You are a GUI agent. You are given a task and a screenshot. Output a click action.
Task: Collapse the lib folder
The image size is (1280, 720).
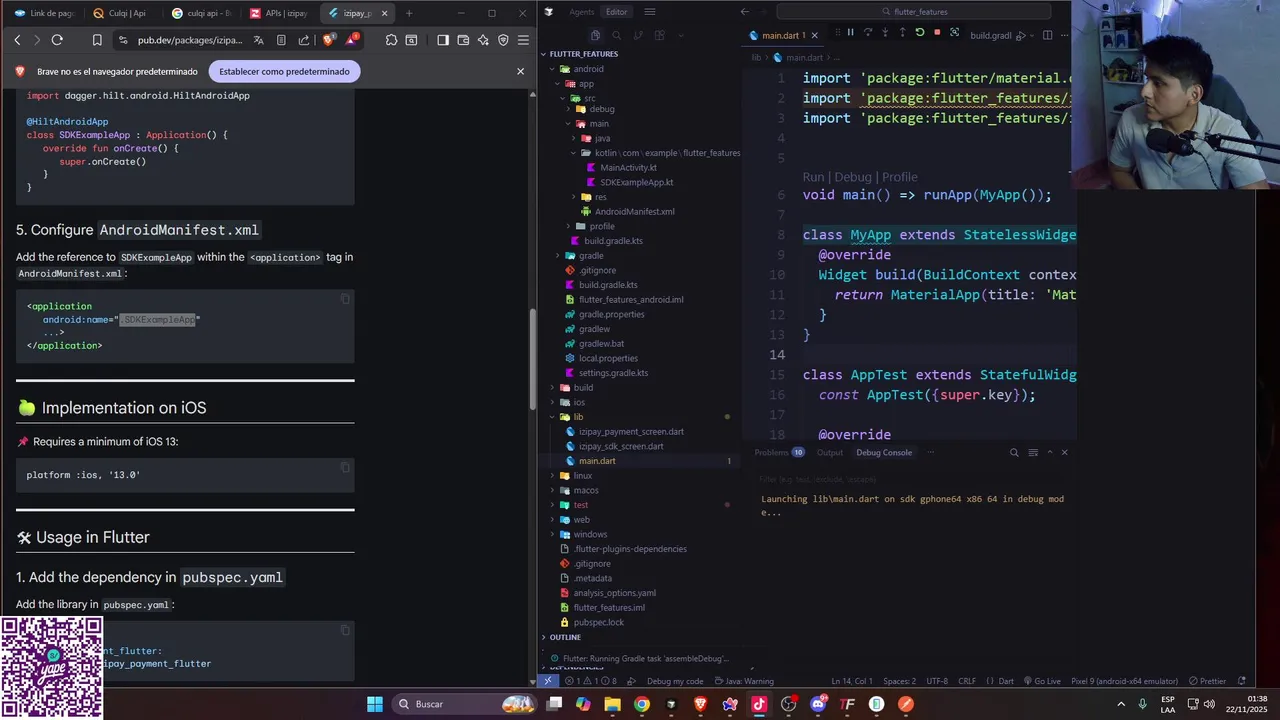point(578,416)
